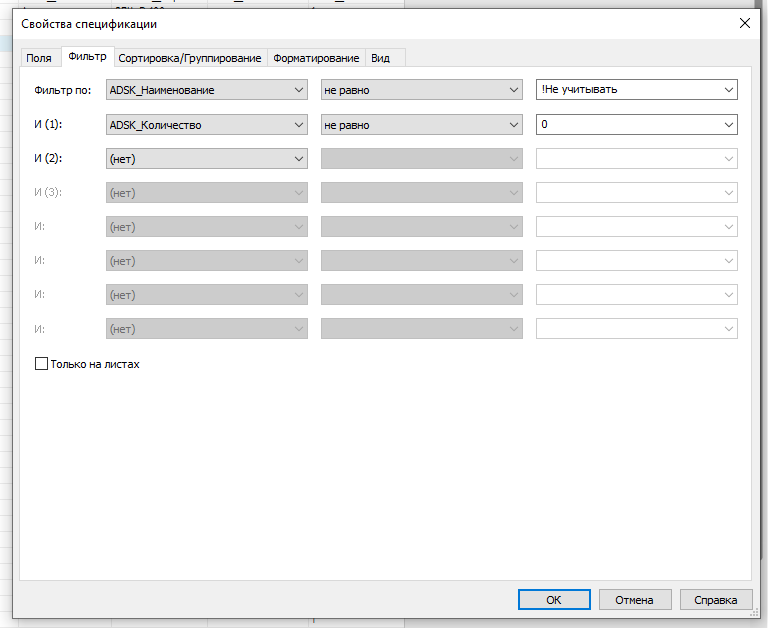This screenshot has width=768, height=628.
Task: Open the dropdown arrow of value 0
Action: [x=727, y=125]
